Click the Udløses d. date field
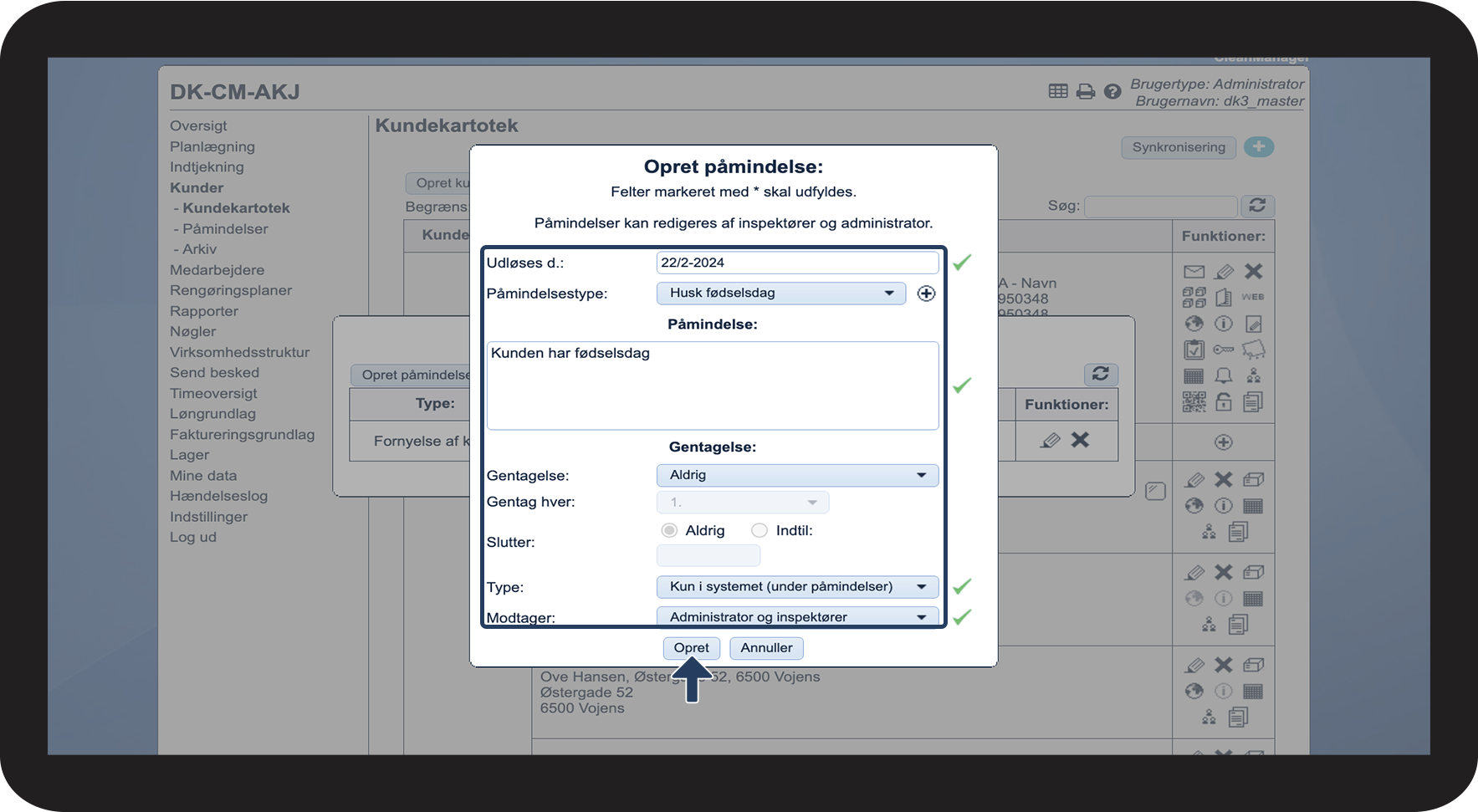Image resolution: width=1478 pixels, height=812 pixels. [x=796, y=263]
